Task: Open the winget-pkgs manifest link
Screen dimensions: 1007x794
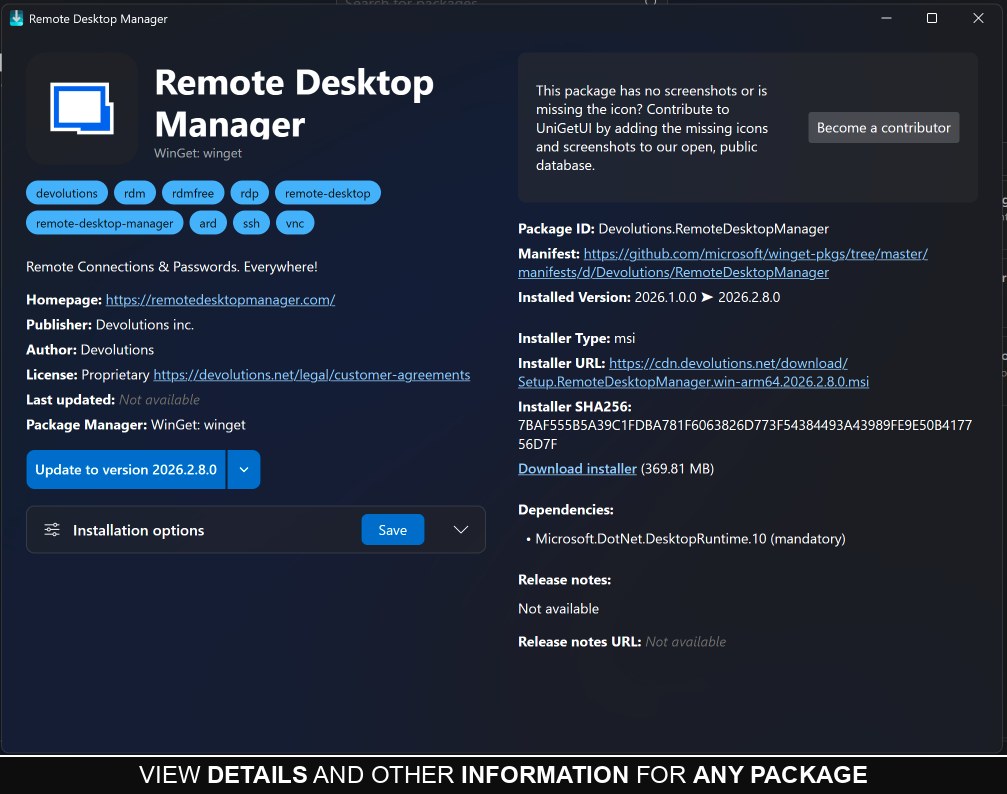Action: 722,263
